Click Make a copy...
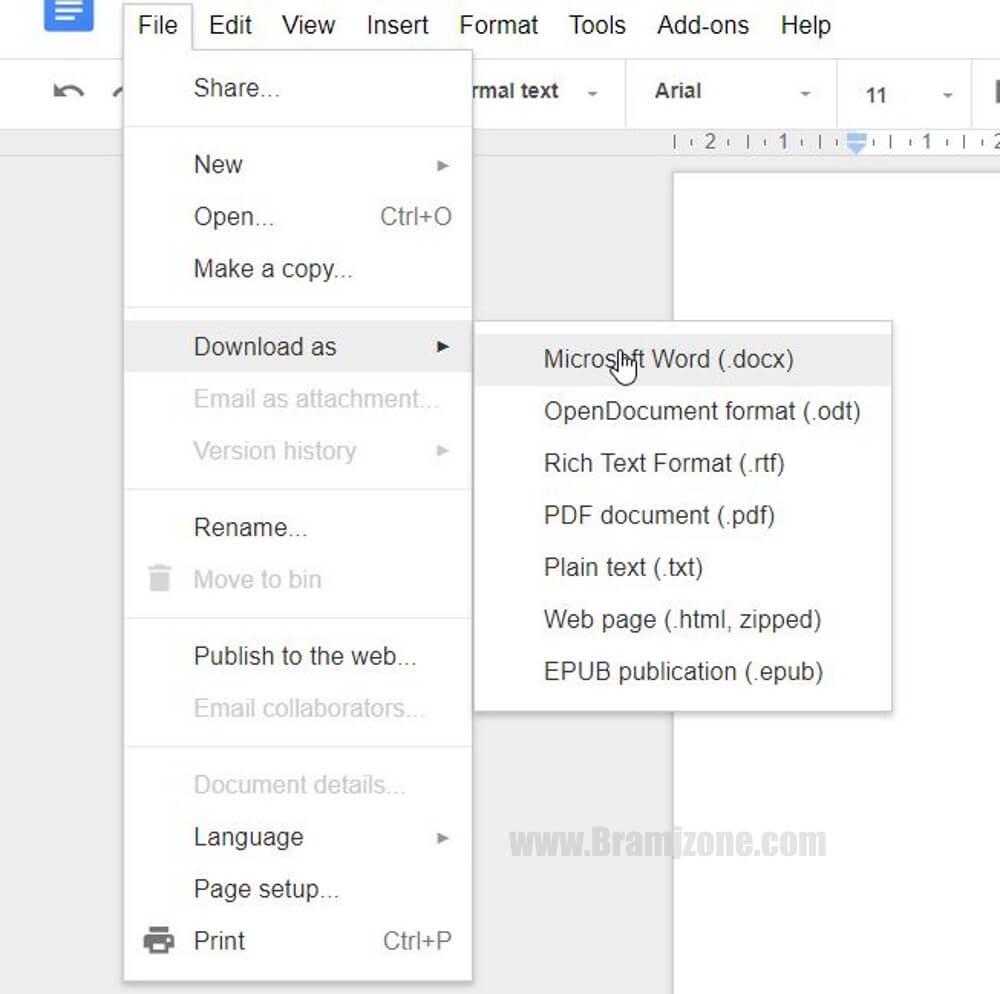Viewport: 1000px width, 994px height. tap(298, 269)
